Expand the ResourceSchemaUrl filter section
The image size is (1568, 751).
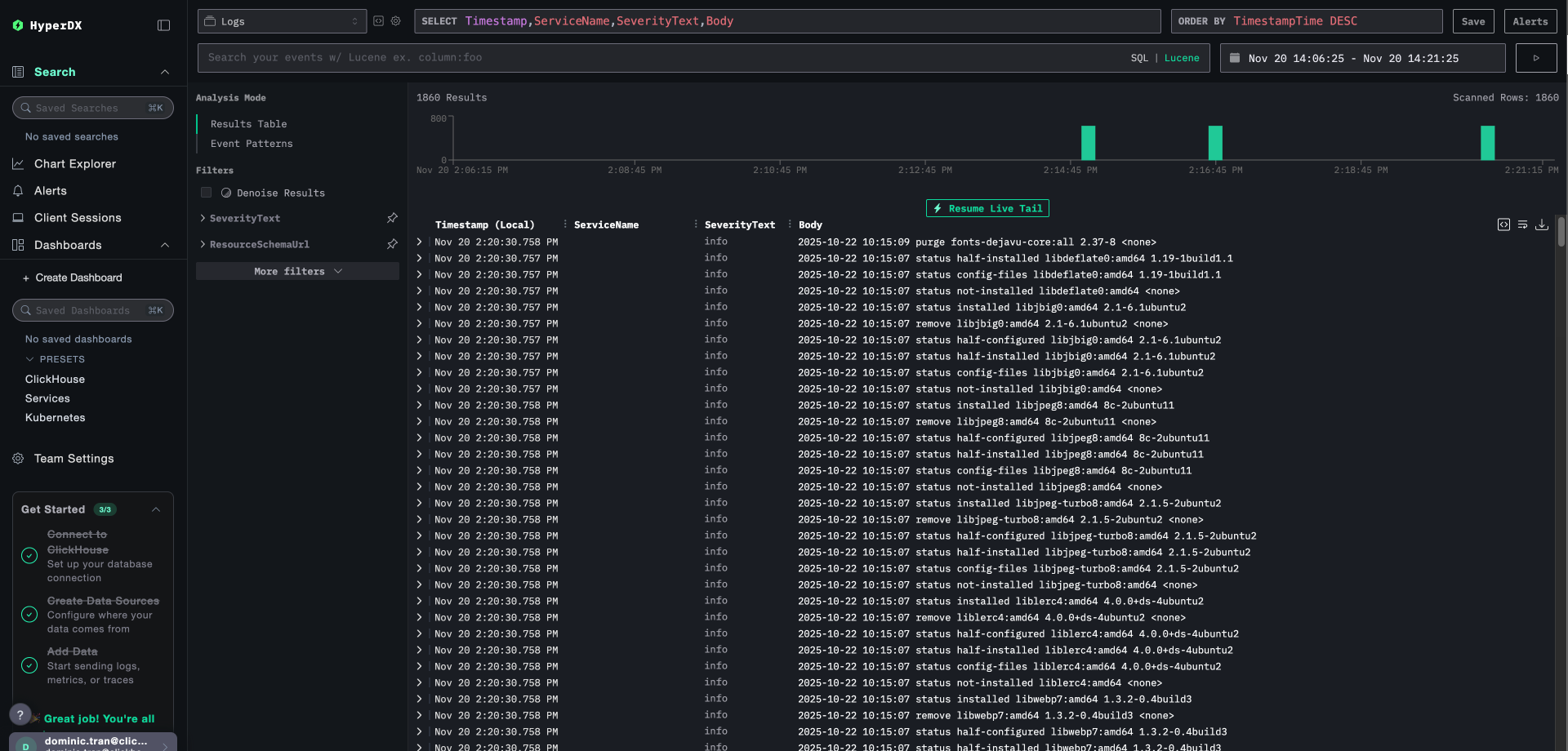pos(203,244)
